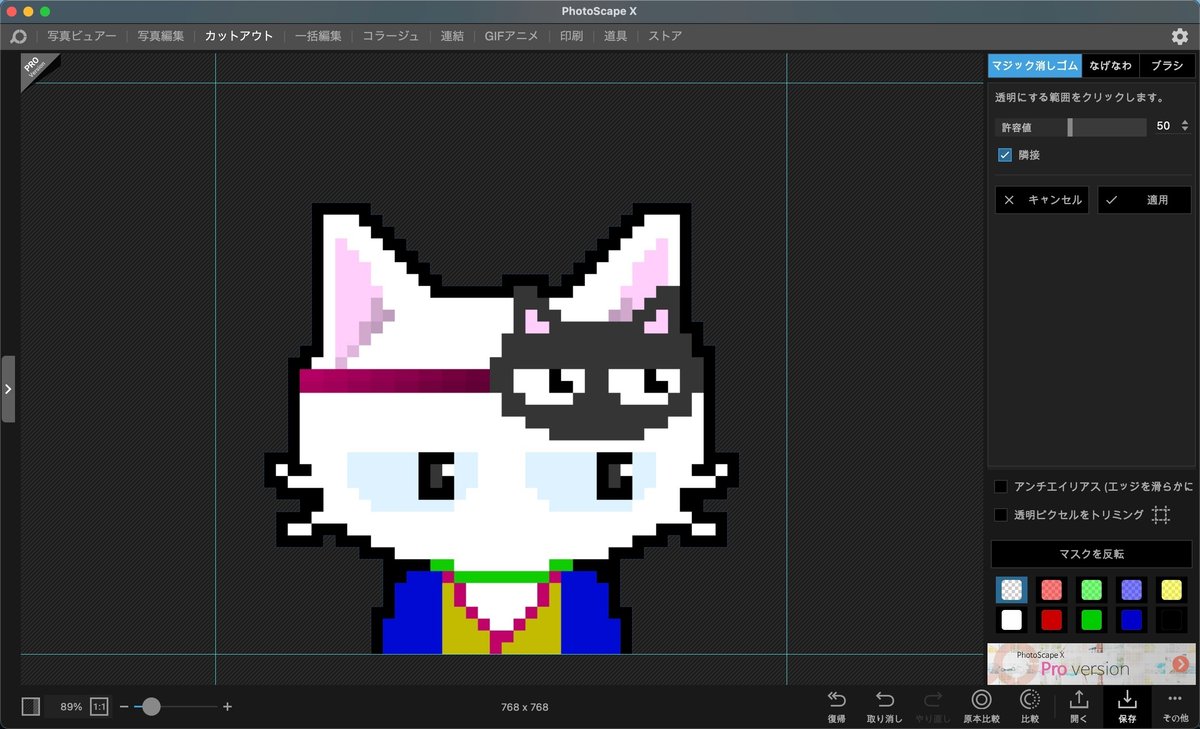
Task: Click the zoom out minus icon
Action: click(124, 706)
